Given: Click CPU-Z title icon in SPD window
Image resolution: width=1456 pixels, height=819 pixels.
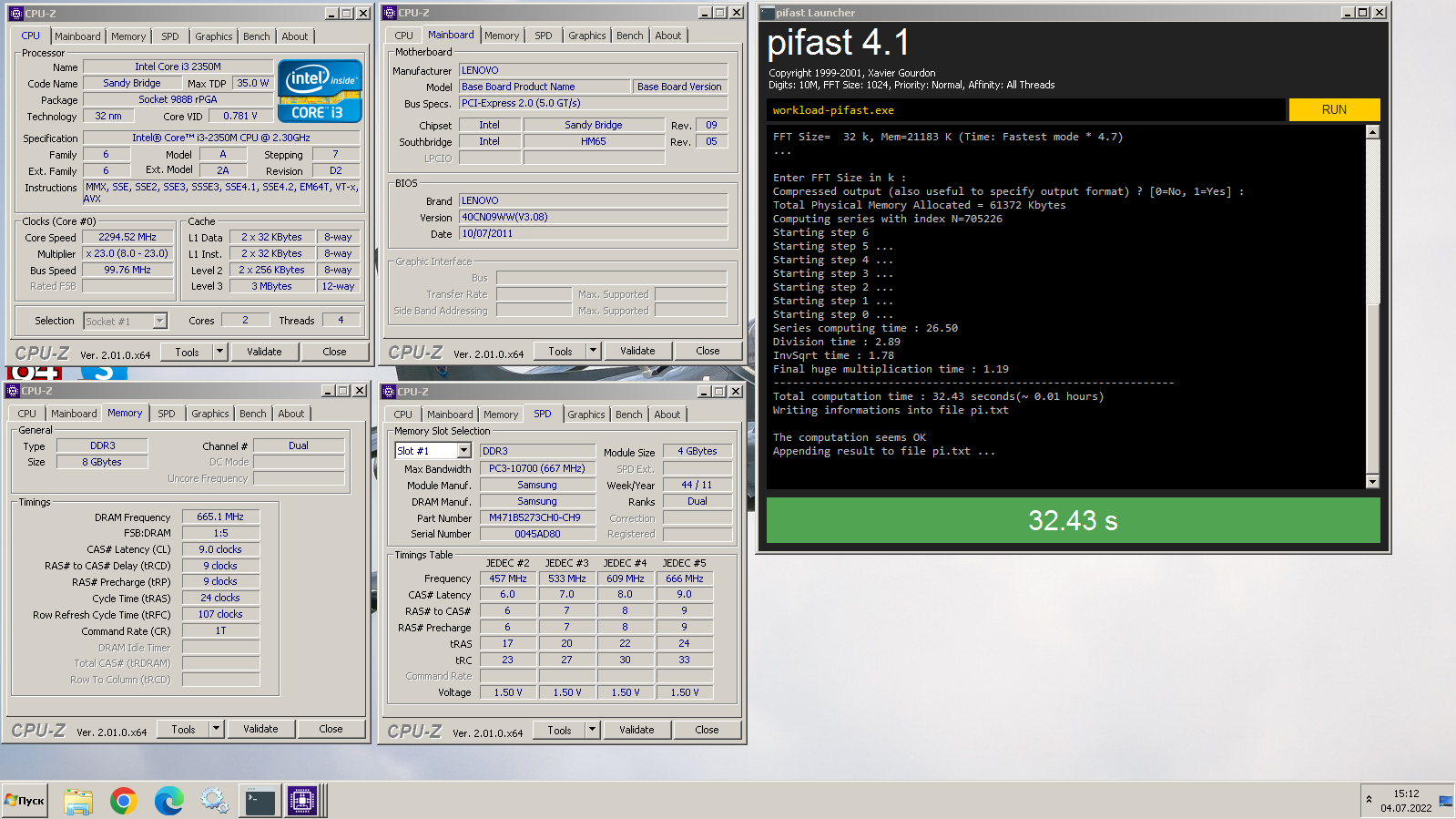Looking at the screenshot, I should click(x=388, y=392).
